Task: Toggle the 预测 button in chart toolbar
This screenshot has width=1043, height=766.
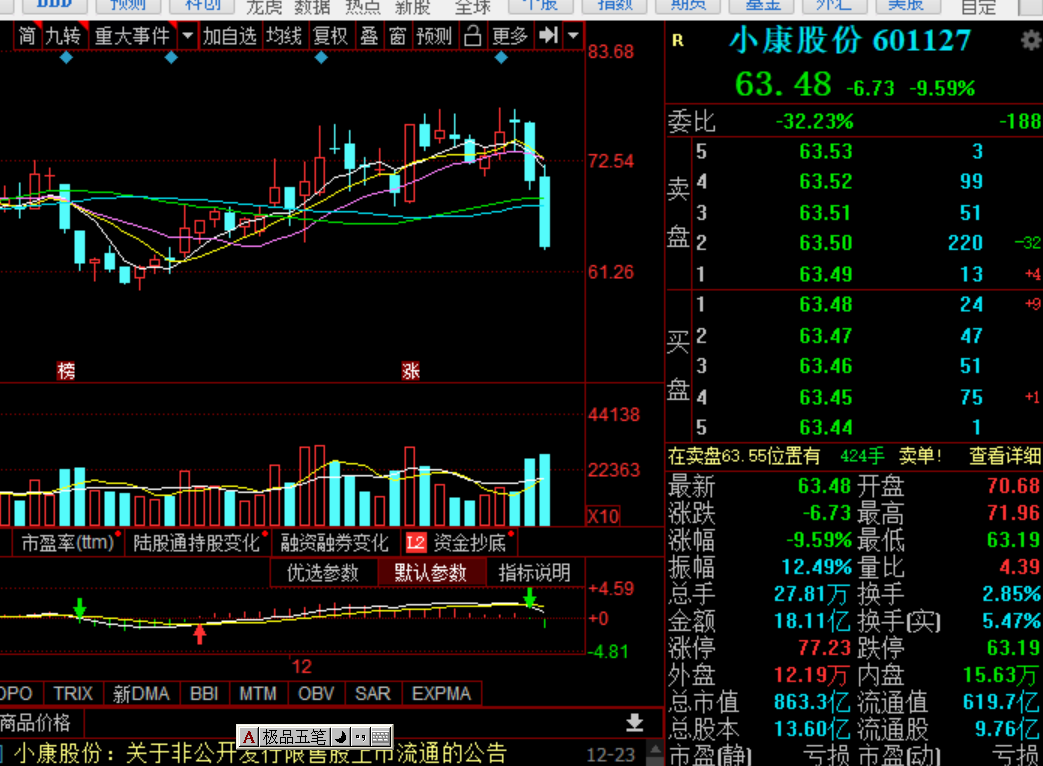Action: click(x=434, y=35)
